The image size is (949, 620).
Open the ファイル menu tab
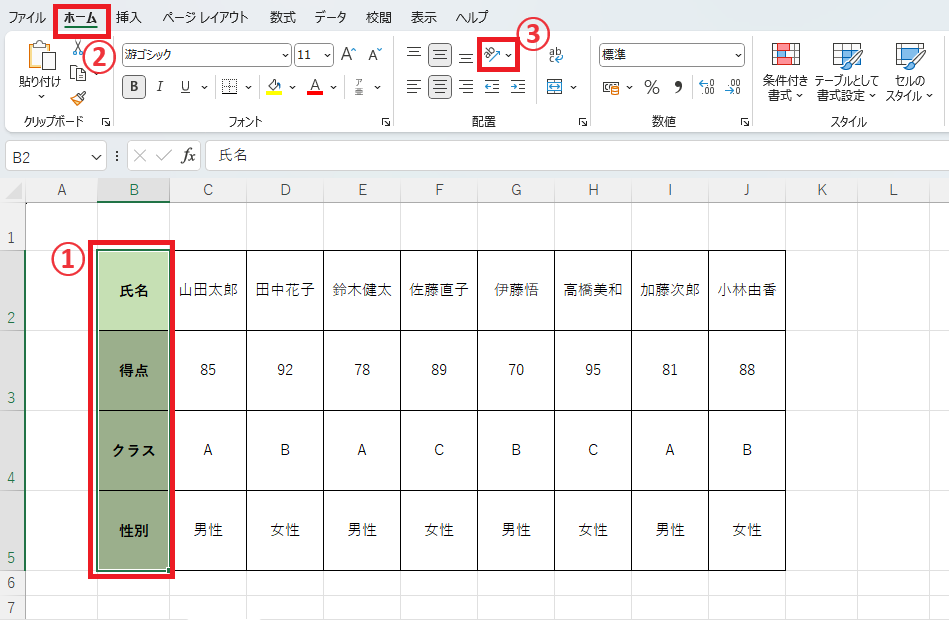(x=27, y=18)
